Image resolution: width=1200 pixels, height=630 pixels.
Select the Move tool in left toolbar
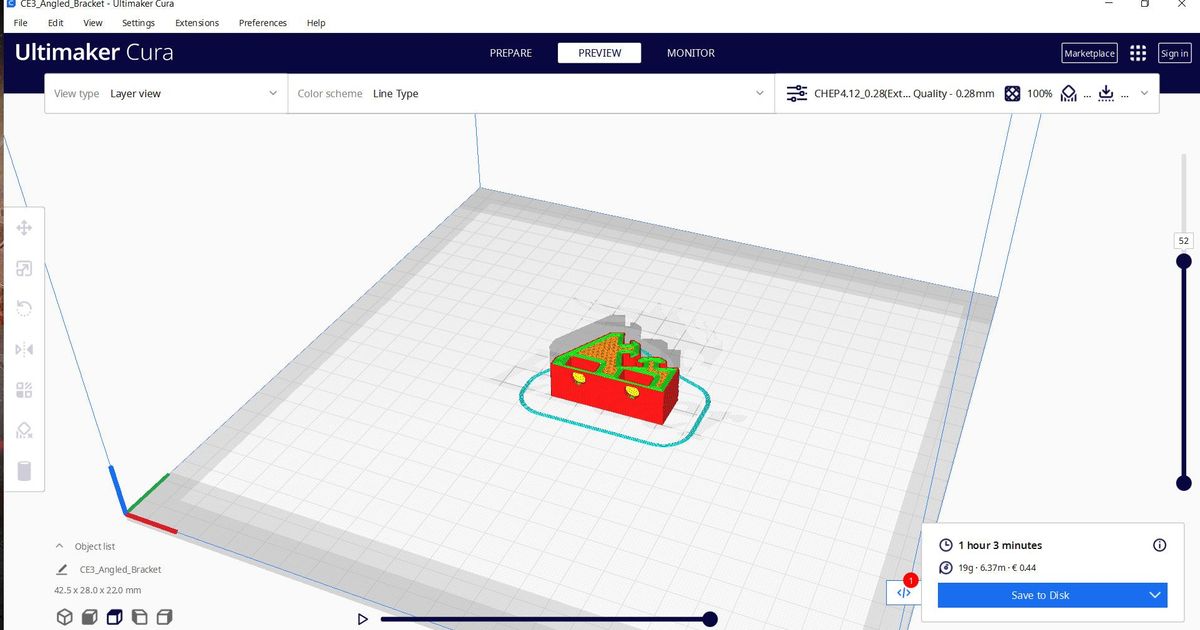point(25,228)
